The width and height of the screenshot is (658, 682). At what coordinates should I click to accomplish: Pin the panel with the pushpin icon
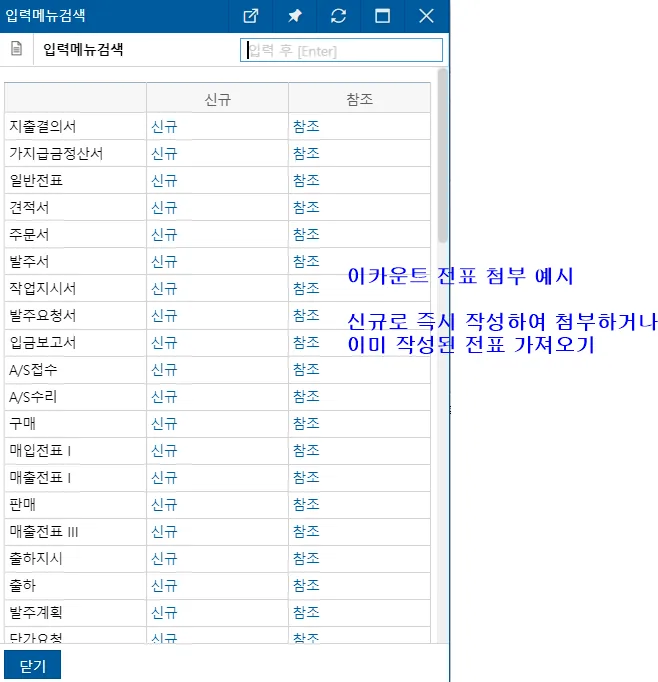[x=295, y=16]
